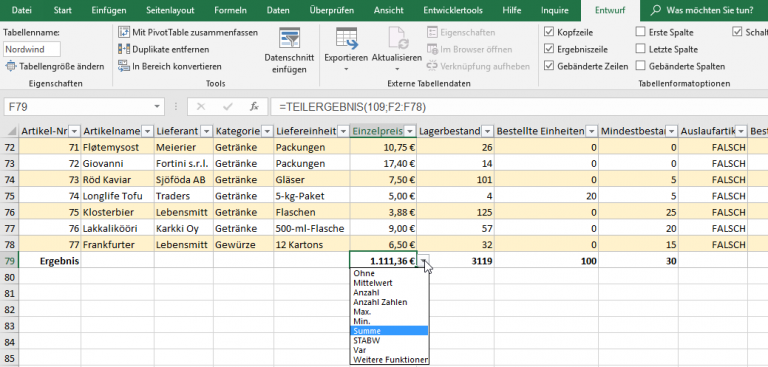Click Tabellengröße ändern icon
The width and height of the screenshot is (768, 367).
click(x=11, y=66)
